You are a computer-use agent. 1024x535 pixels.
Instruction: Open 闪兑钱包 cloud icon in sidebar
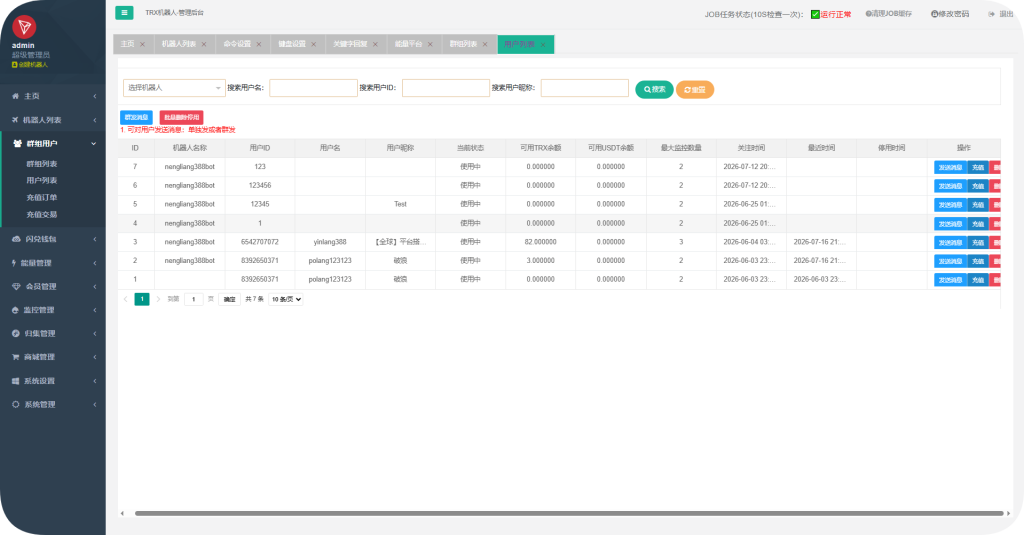click(x=16, y=239)
